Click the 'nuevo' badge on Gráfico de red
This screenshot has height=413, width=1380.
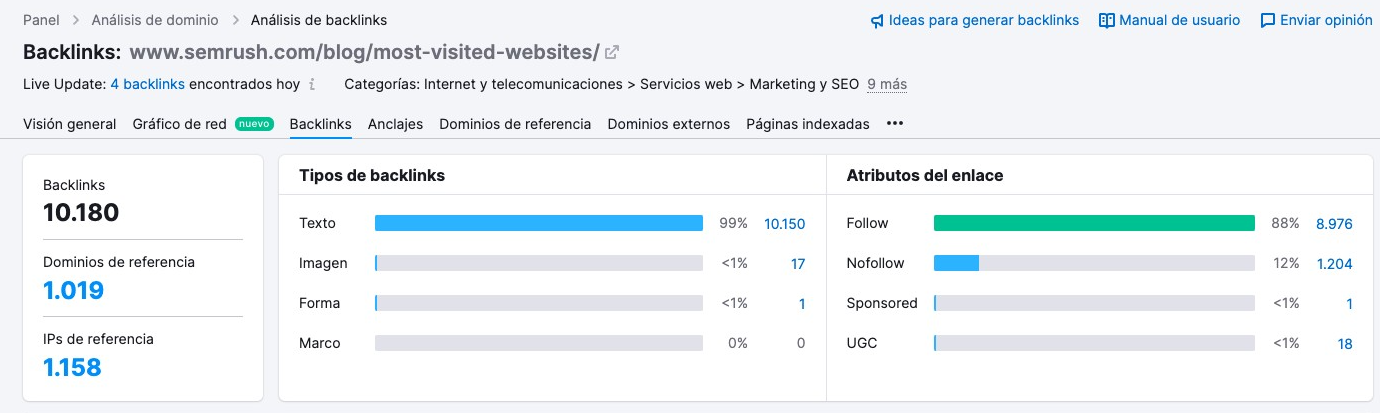[254, 124]
